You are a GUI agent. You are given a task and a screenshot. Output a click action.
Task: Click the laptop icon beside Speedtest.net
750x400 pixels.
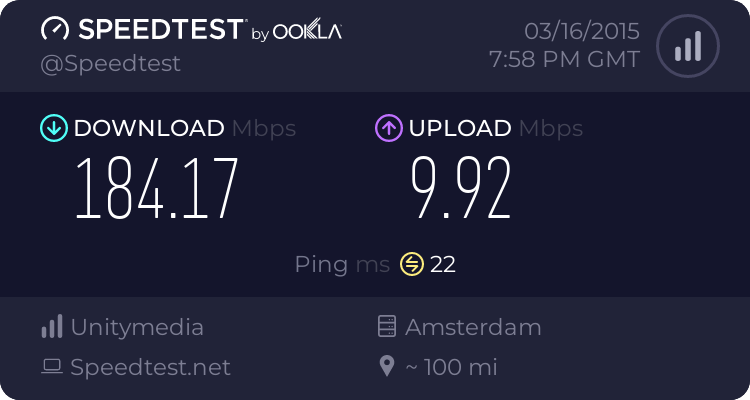click(x=52, y=367)
